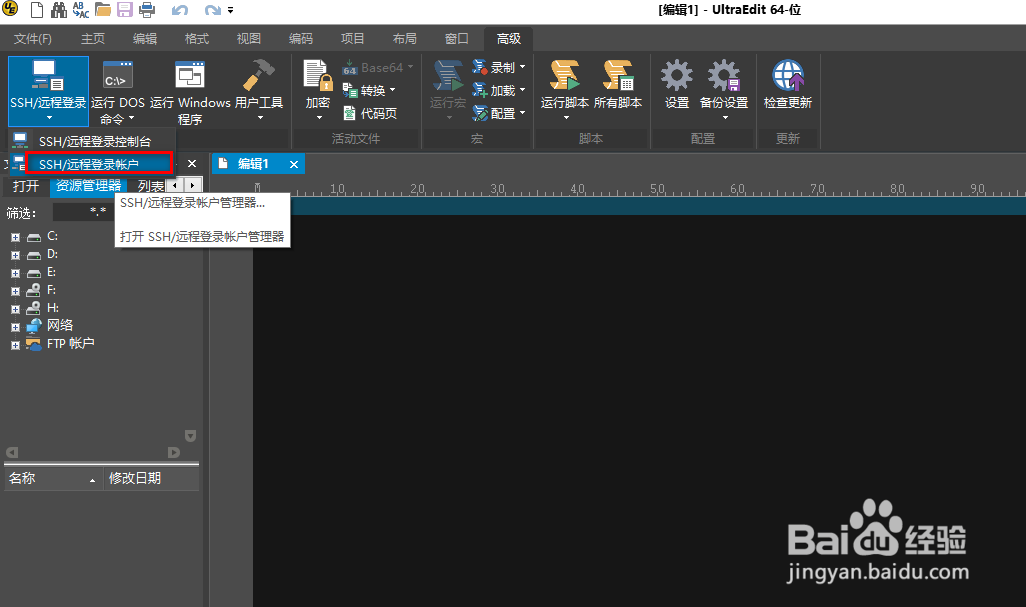Select SSH/远程登录帐户 menu entry
The image size is (1026, 607).
pos(92,164)
